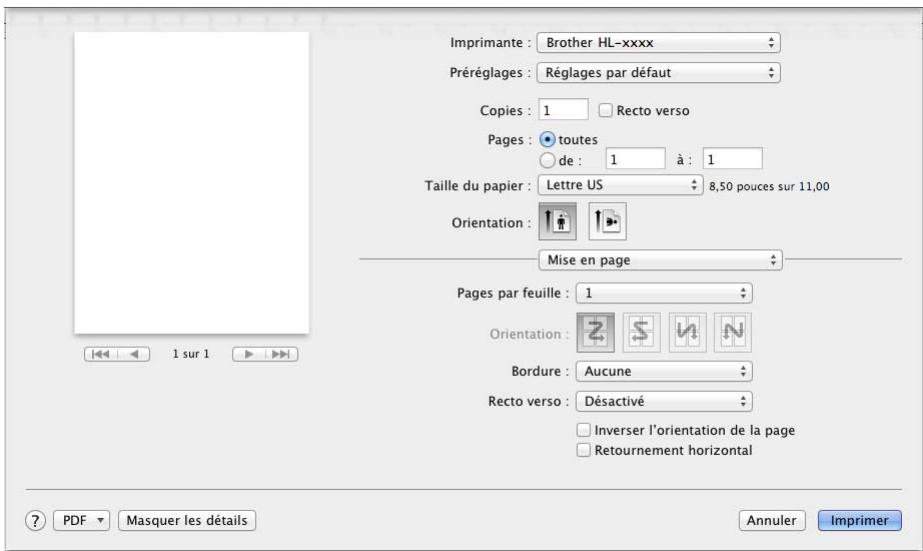Open Préréglages dropdown Réglages par défaut
The height and width of the screenshot is (551, 923).
click(659, 72)
